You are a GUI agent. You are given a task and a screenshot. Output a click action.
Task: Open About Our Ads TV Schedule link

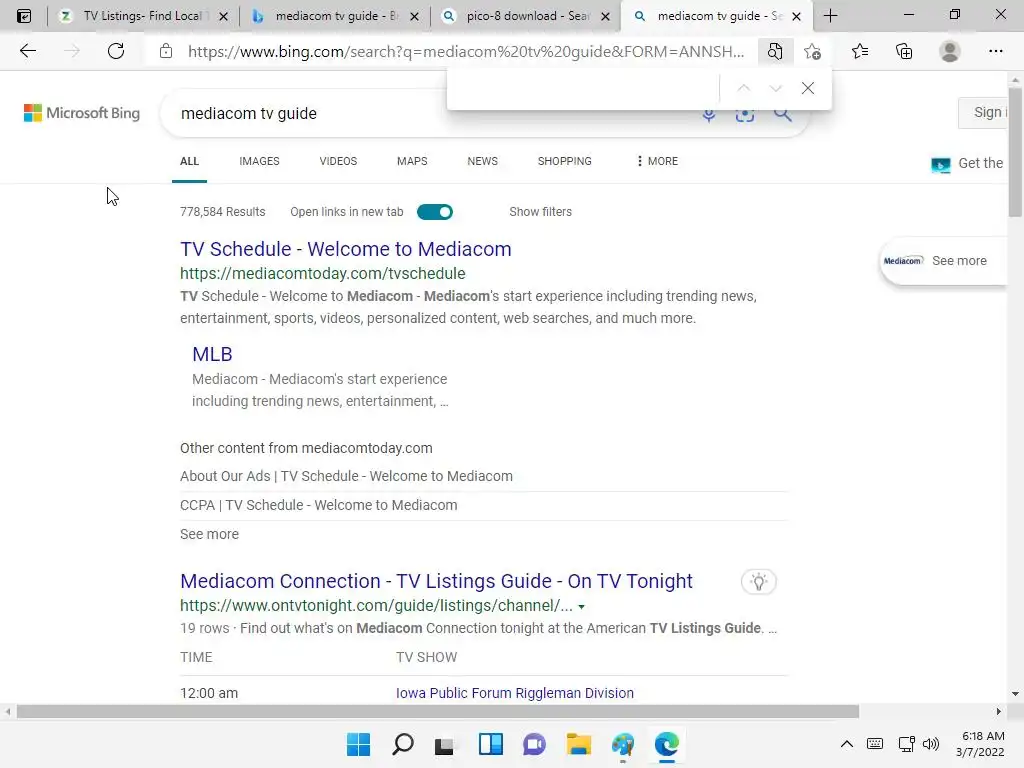pos(346,476)
